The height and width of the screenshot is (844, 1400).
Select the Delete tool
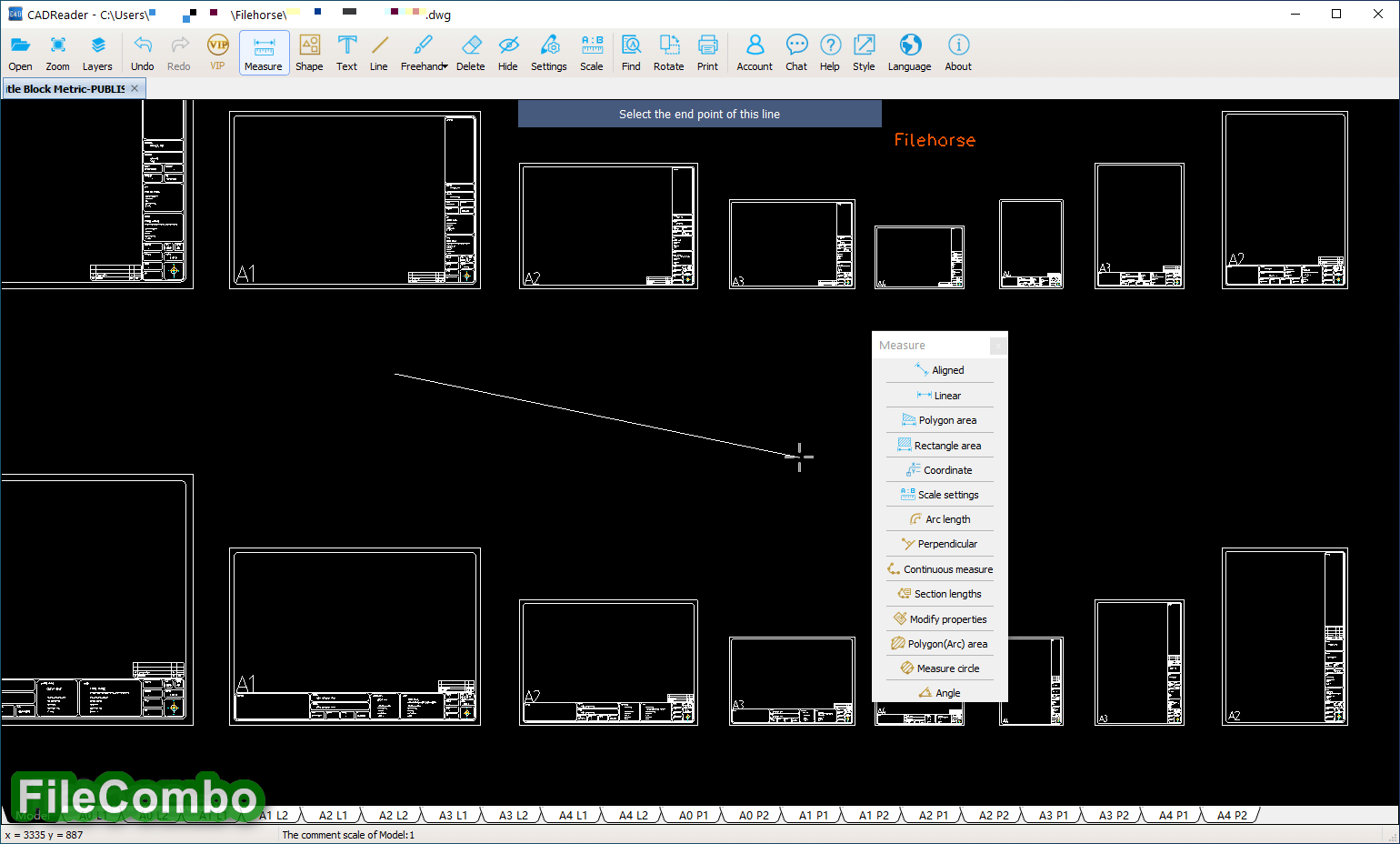pyautogui.click(x=470, y=53)
